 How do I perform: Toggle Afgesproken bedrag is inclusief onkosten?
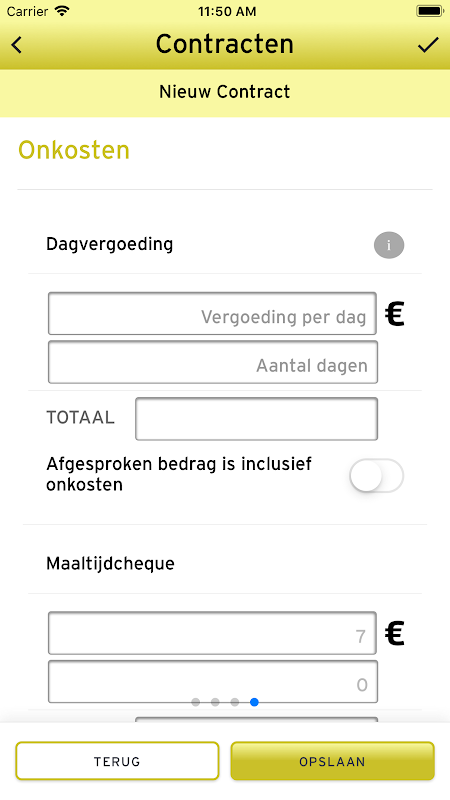point(377,476)
